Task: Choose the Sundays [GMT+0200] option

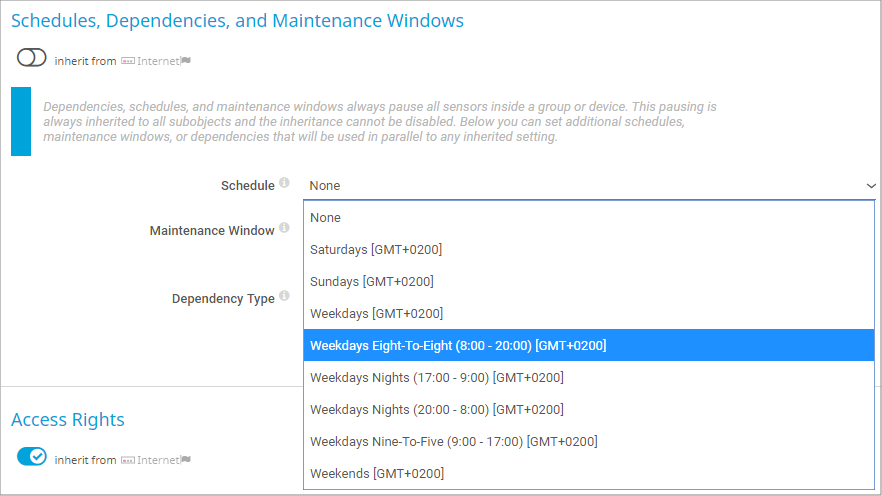Action: pos(372,282)
